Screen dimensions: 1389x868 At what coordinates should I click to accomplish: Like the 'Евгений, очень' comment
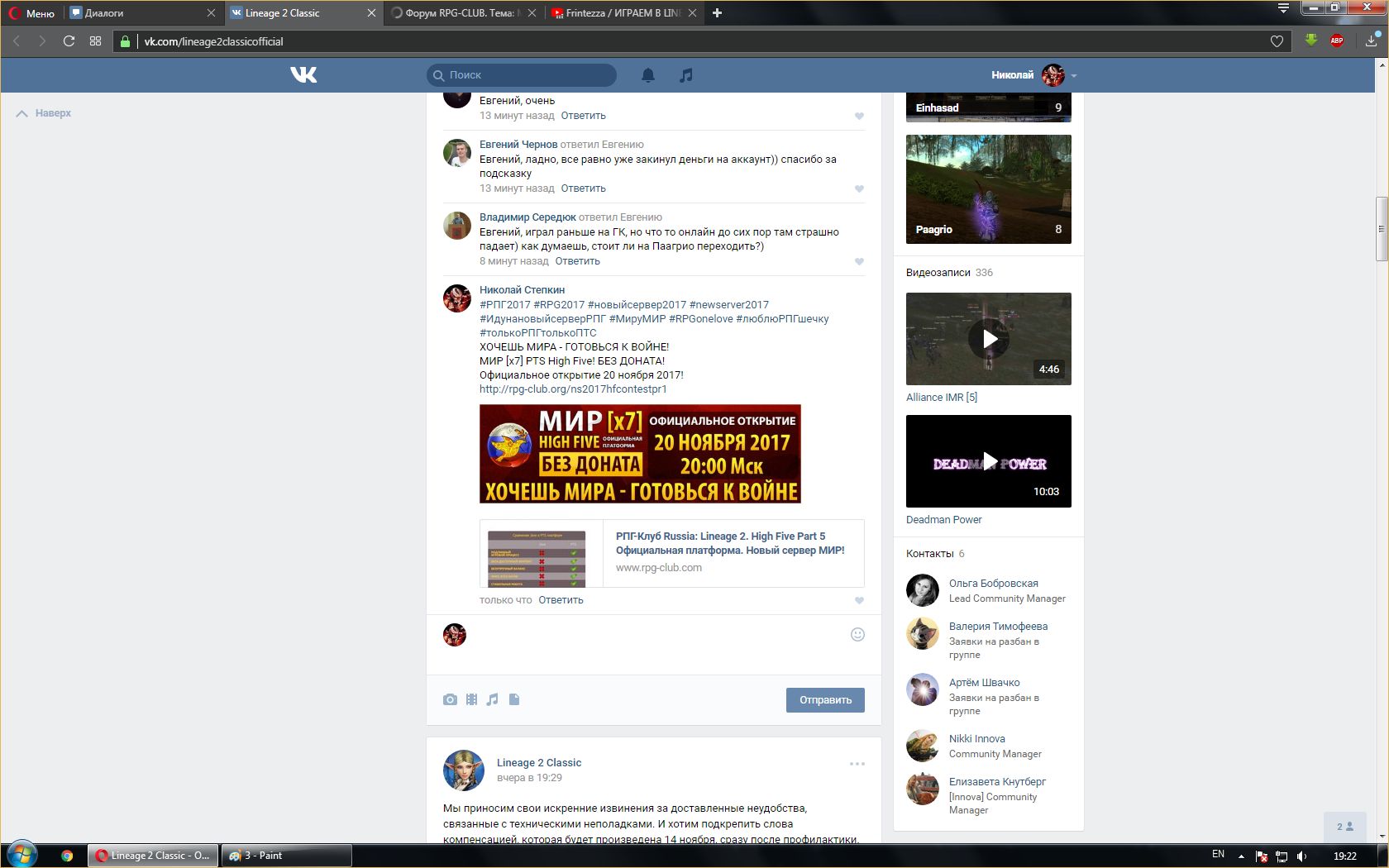(x=859, y=116)
